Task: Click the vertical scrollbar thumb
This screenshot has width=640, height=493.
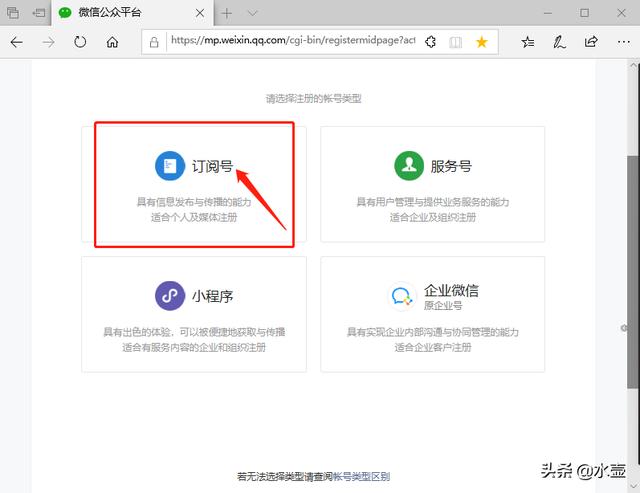Action: (x=633, y=271)
